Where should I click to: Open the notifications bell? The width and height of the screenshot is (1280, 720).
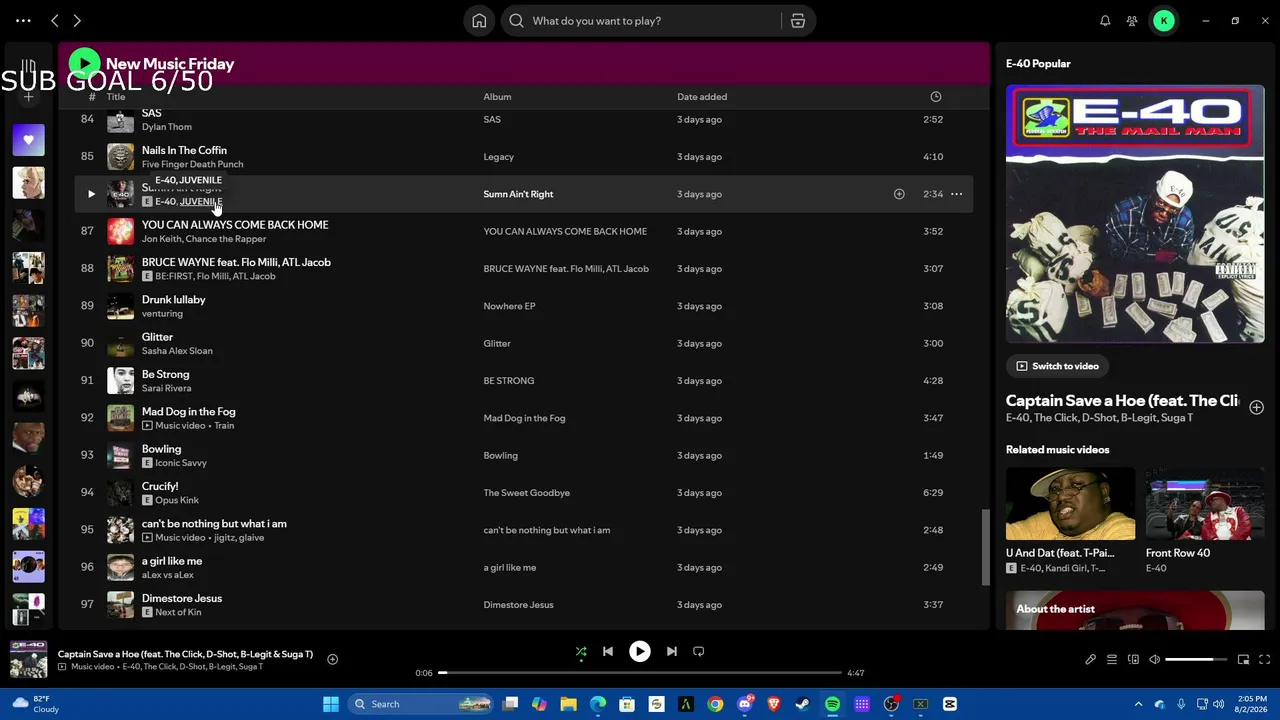coord(1105,21)
